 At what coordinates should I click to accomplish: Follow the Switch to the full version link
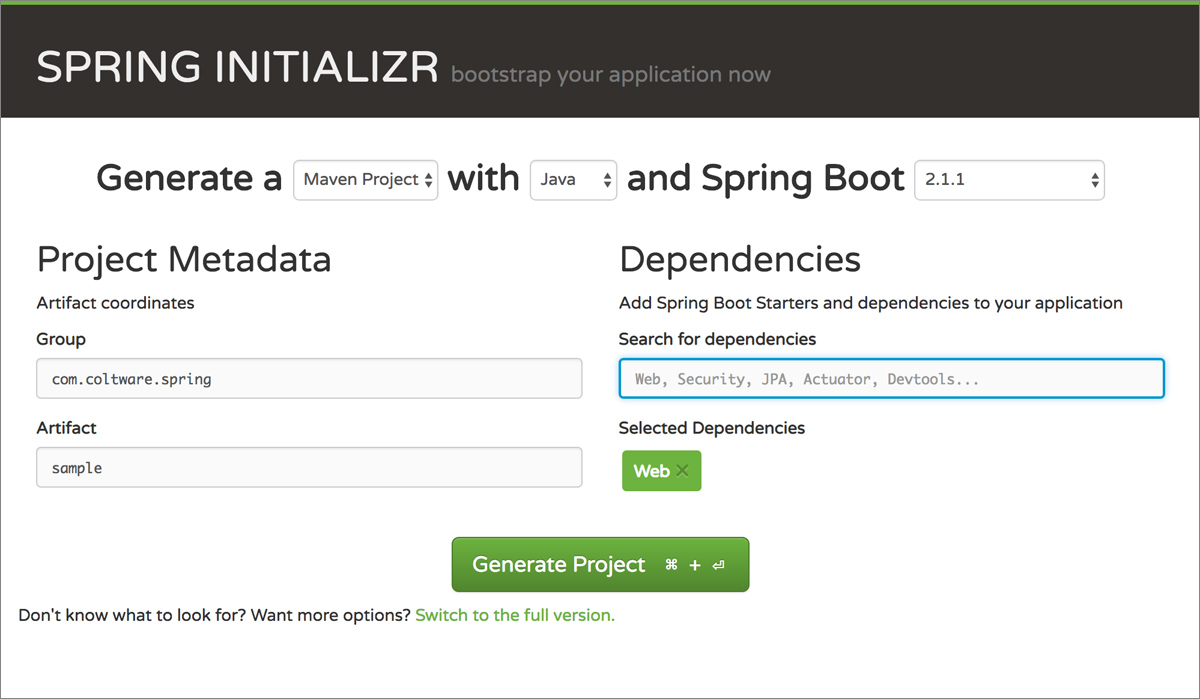tap(514, 615)
